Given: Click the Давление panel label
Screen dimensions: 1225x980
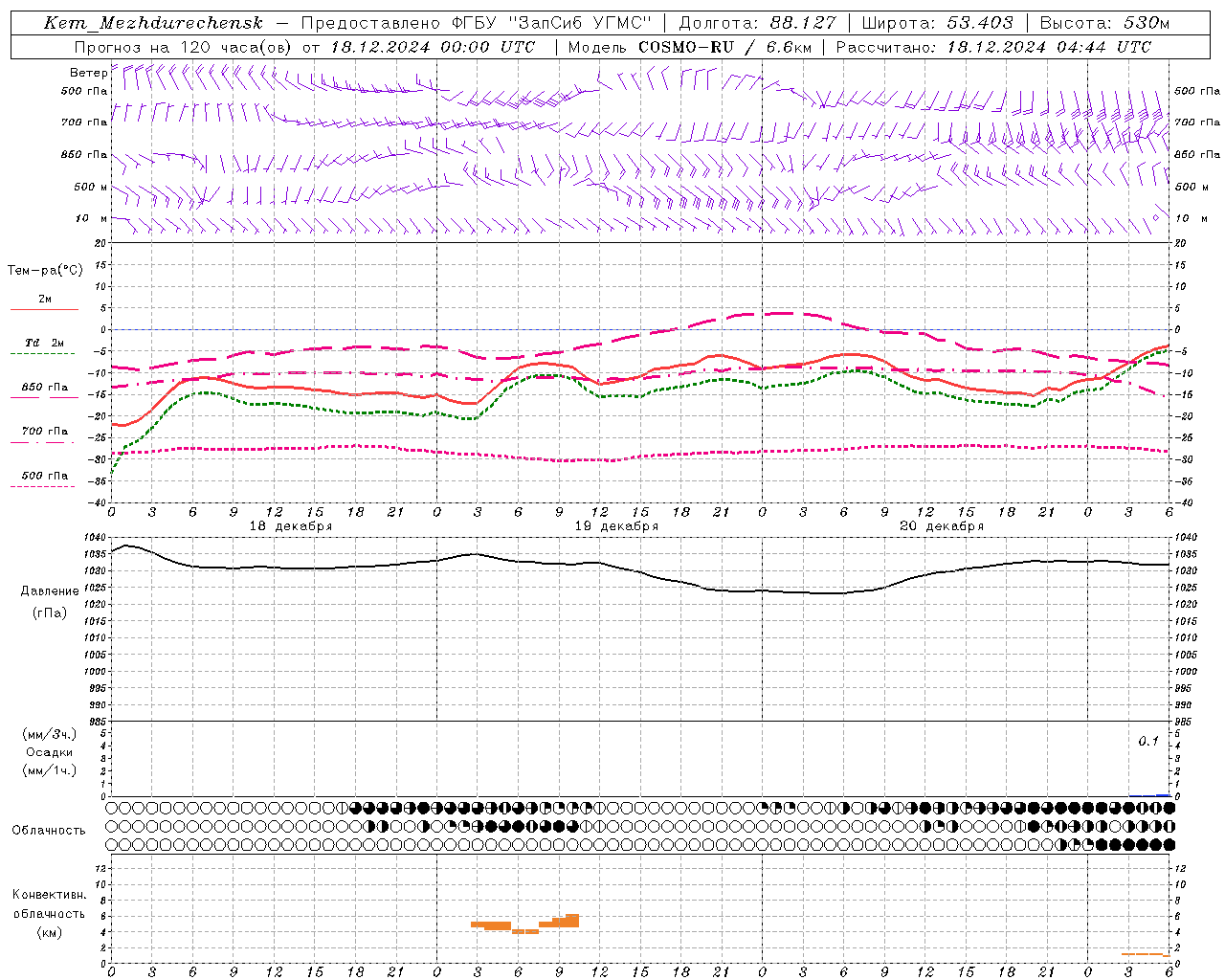Looking at the screenshot, I should pyautogui.click(x=50, y=591).
